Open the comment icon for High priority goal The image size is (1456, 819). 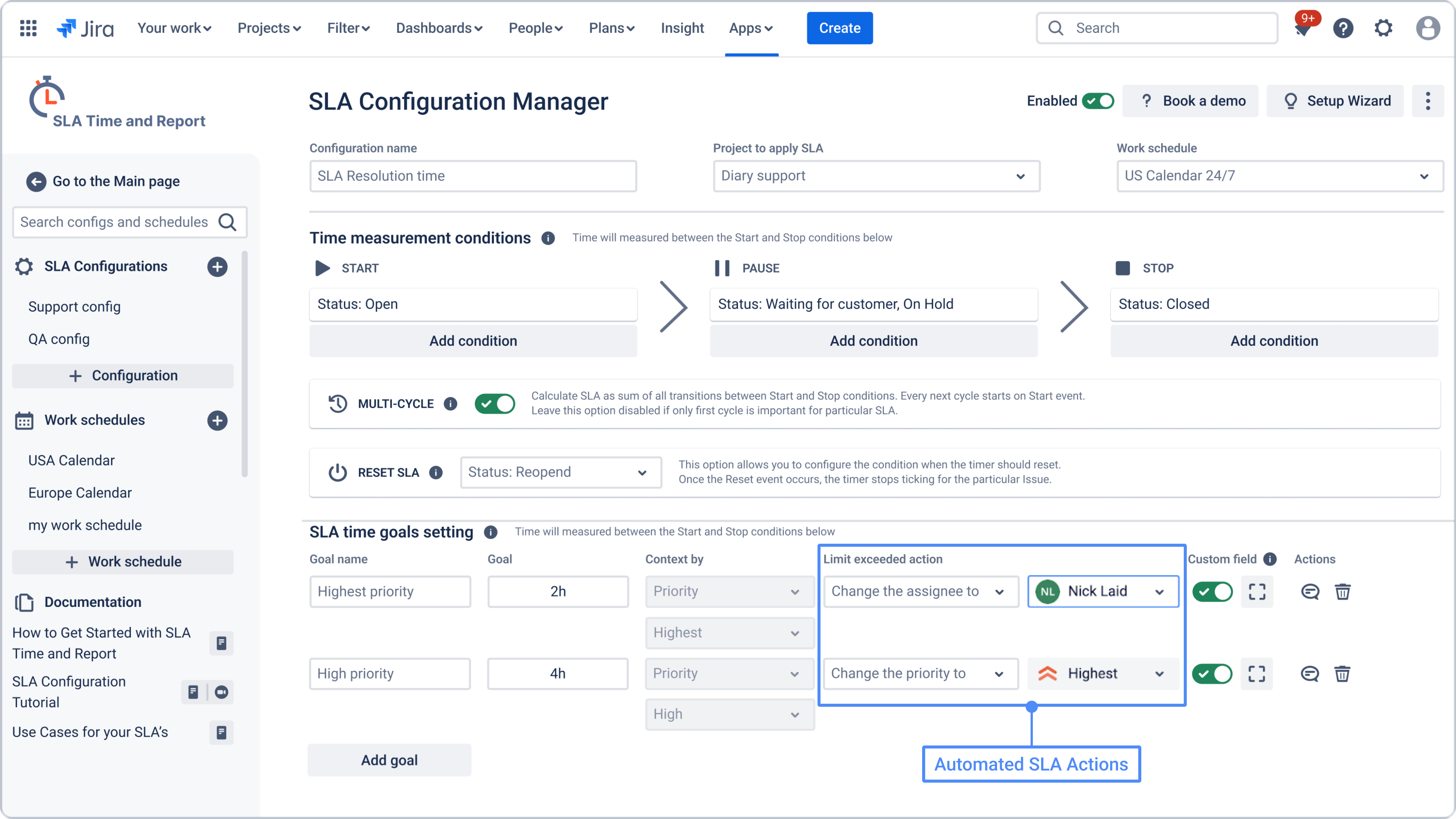click(1310, 674)
